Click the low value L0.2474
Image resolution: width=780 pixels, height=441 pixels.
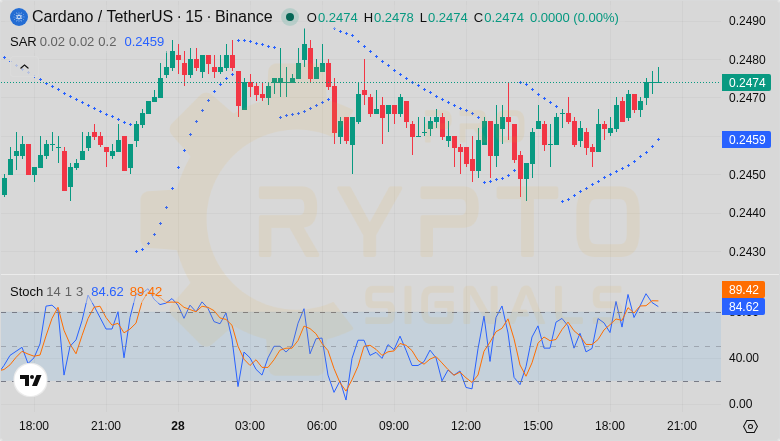pos(444,18)
